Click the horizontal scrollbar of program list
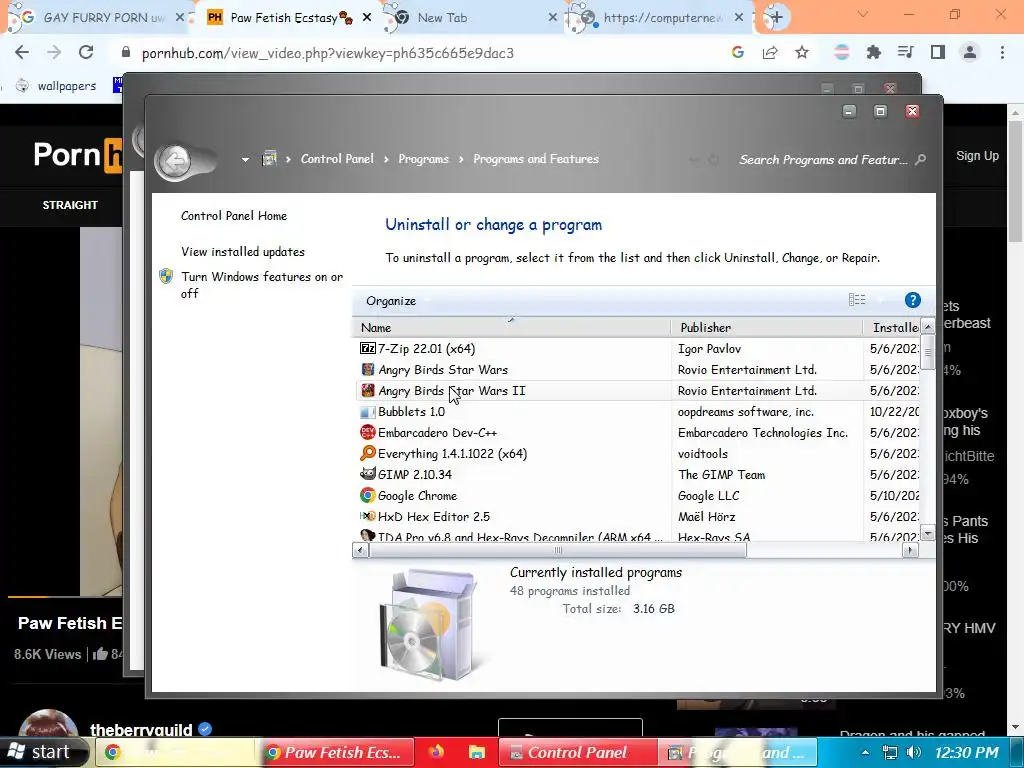The image size is (1024, 768). click(x=557, y=551)
